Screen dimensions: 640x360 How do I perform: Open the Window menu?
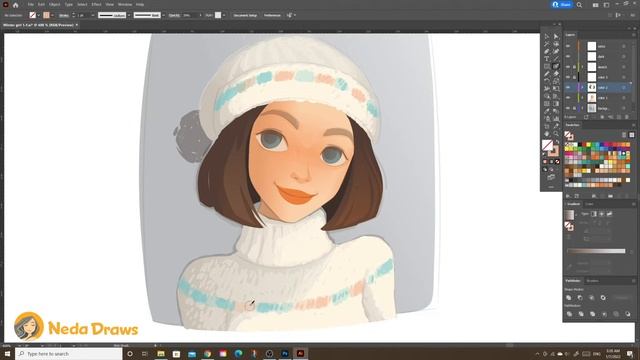coord(125,4)
